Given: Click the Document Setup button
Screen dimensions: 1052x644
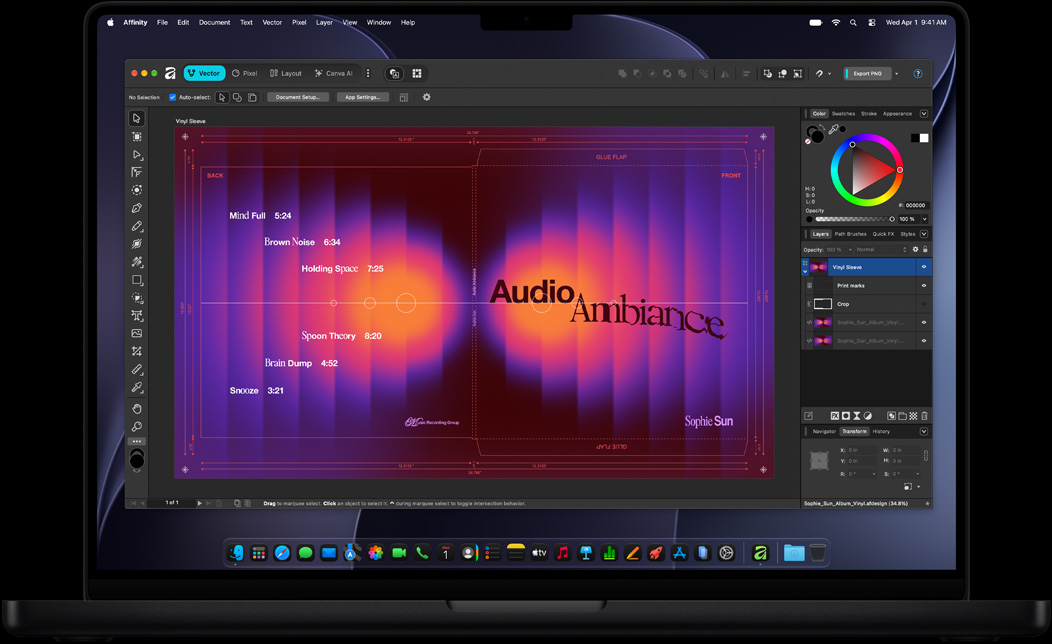Looking at the screenshot, I should pyautogui.click(x=298, y=97).
